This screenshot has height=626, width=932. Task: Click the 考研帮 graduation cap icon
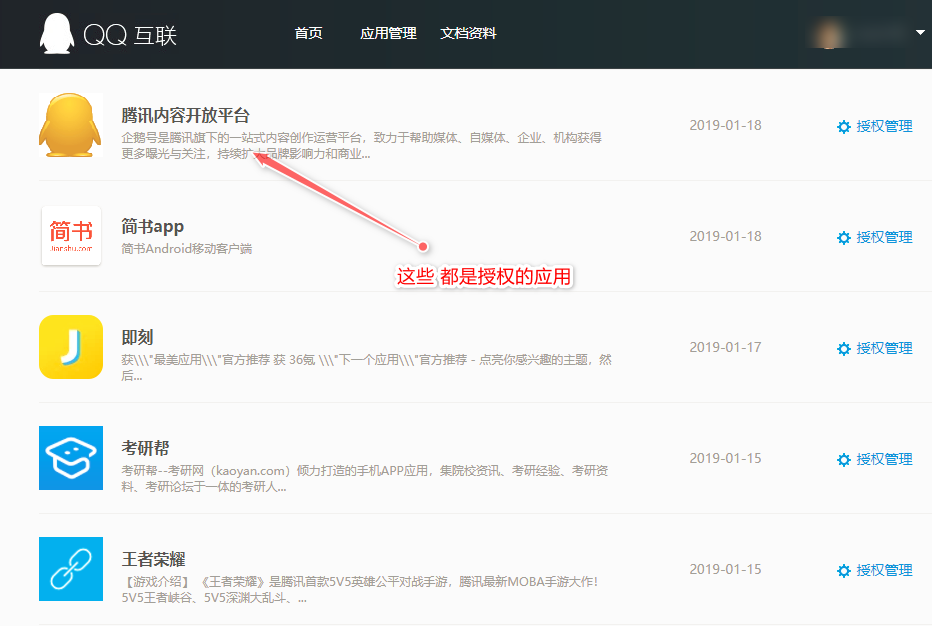click(x=70, y=458)
